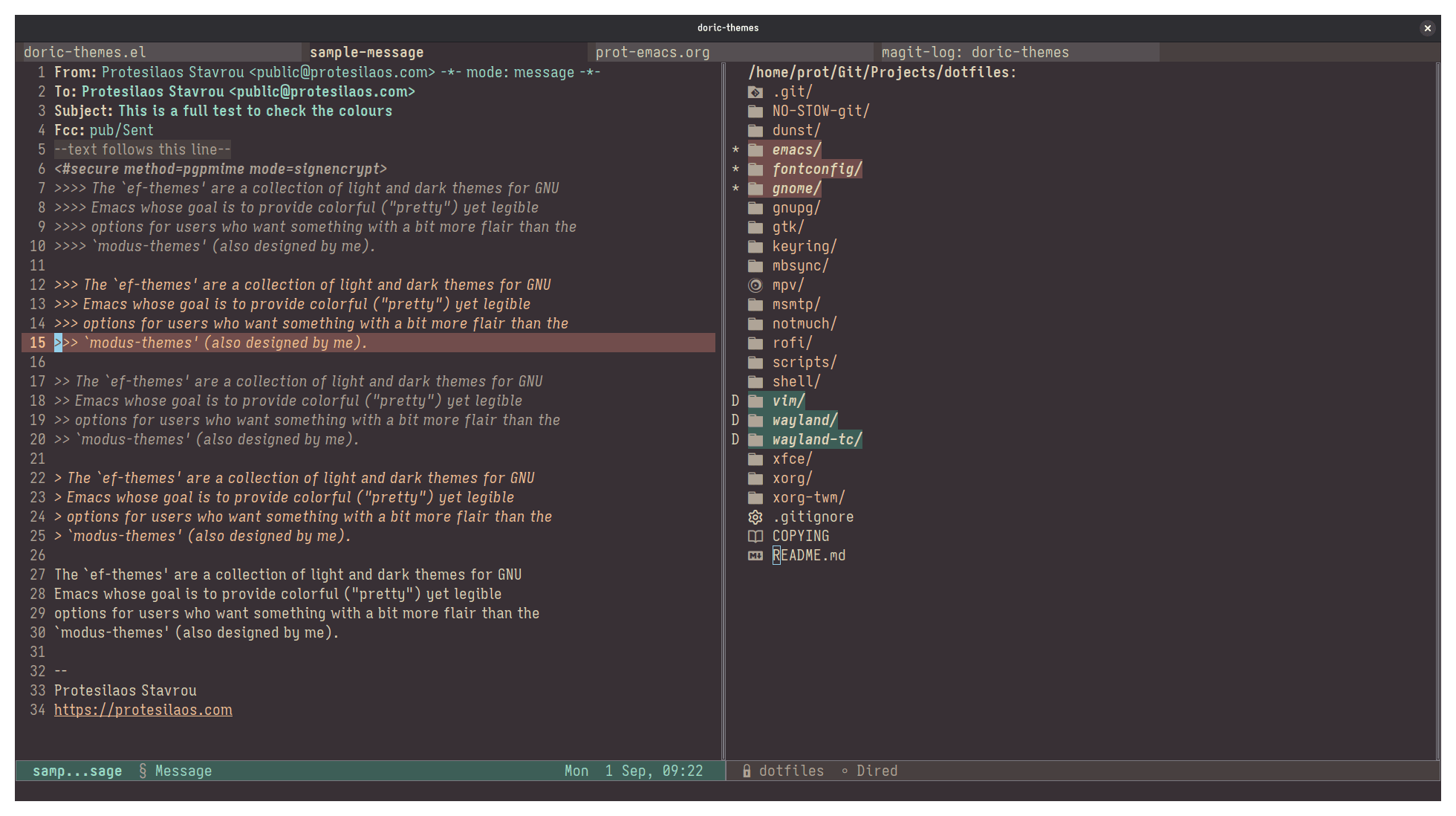Click the folder icon of wayland-tc/
This screenshot has height=816, width=1456.
point(755,440)
